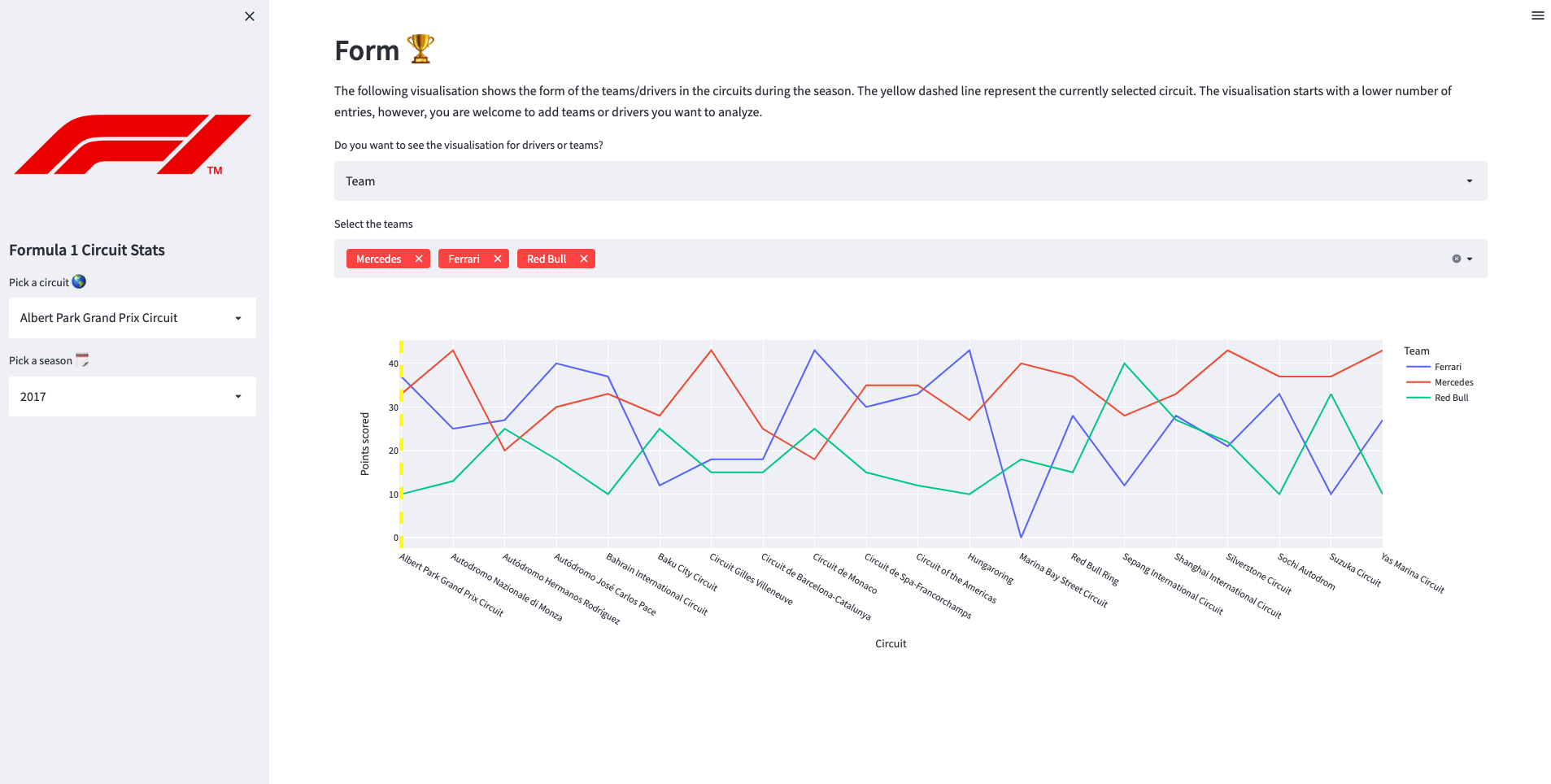Open the 2017 season dropdown
This screenshot has height=784, width=1551.
[x=133, y=397]
